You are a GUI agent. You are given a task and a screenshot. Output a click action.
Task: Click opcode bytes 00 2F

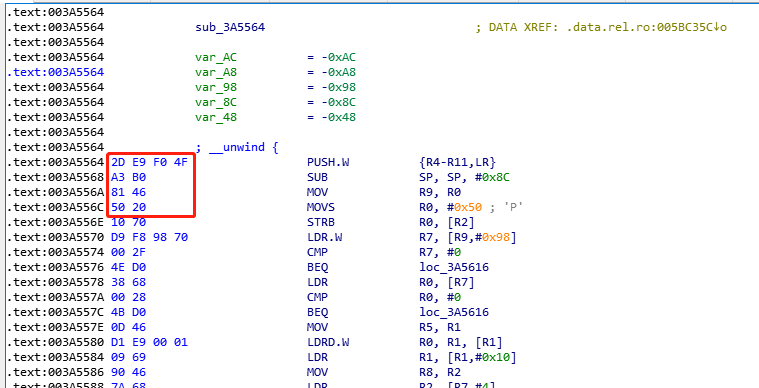tap(128, 253)
